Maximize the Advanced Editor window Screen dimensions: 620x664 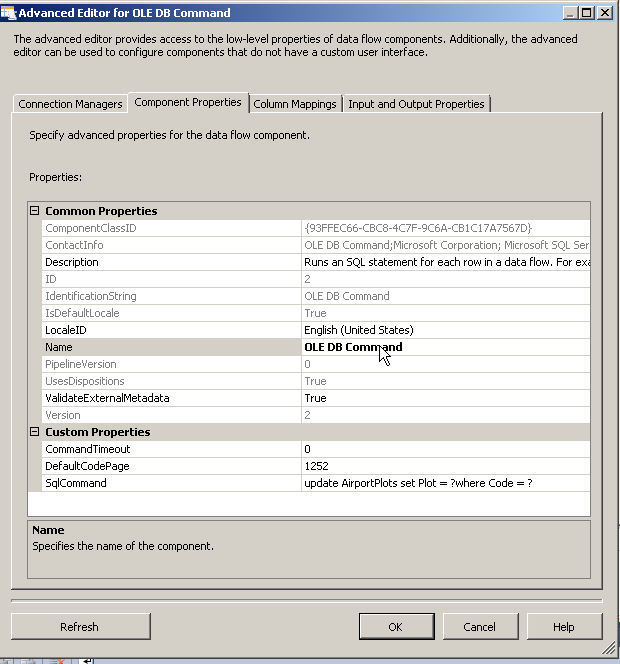tap(587, 13)
